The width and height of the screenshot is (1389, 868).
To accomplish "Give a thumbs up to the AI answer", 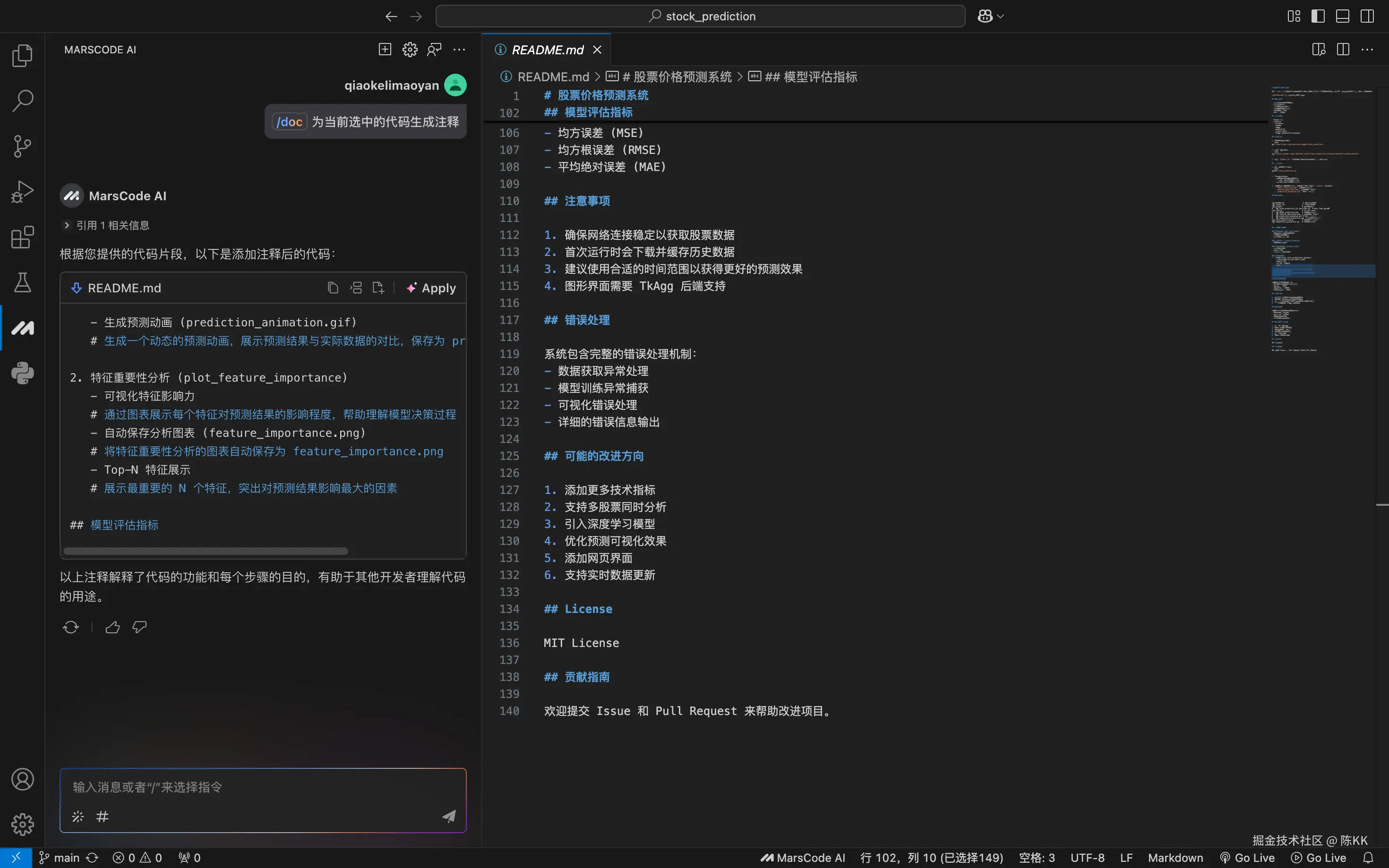I will click(x=112, y=627).
